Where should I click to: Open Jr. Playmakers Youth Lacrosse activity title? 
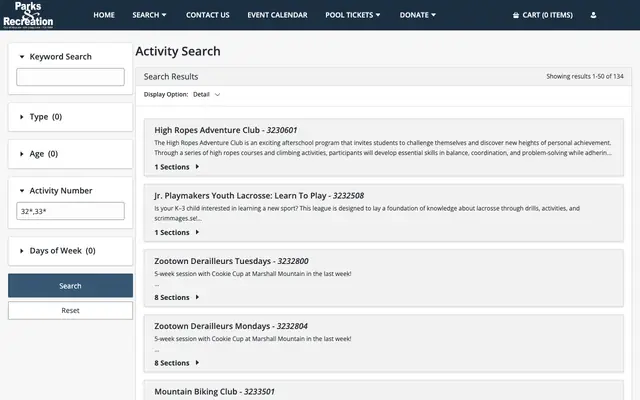[259, 196]
